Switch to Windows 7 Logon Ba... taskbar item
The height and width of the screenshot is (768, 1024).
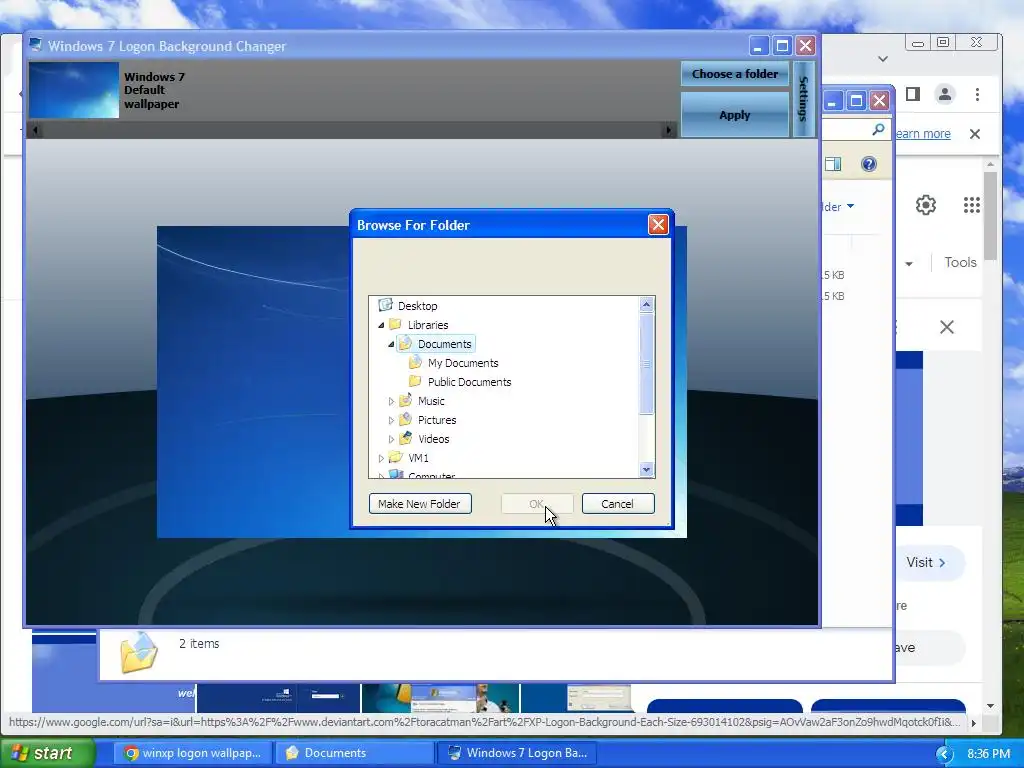click(x=516, y=753)
